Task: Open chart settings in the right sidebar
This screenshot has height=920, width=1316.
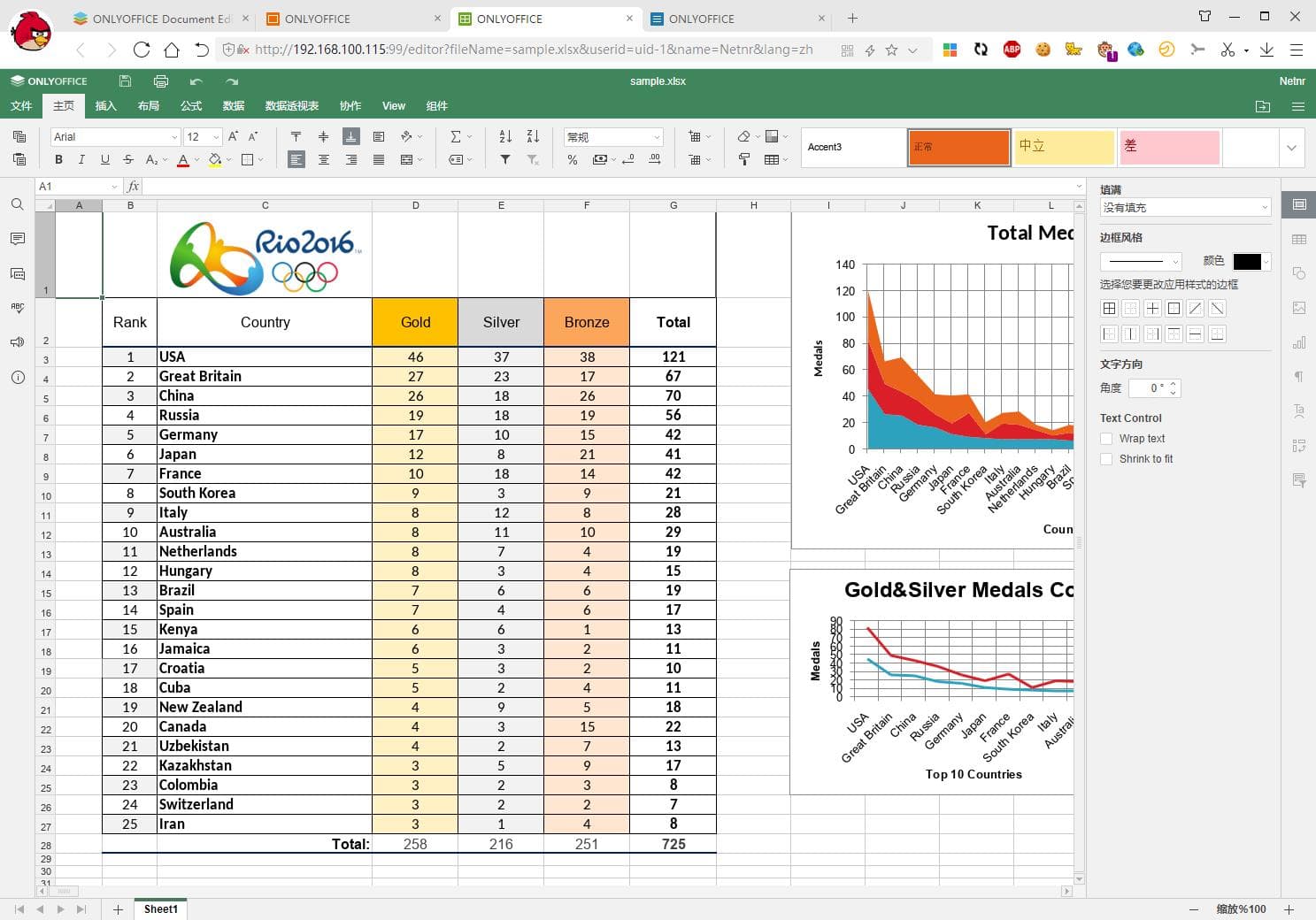Action: point(1298,342)
